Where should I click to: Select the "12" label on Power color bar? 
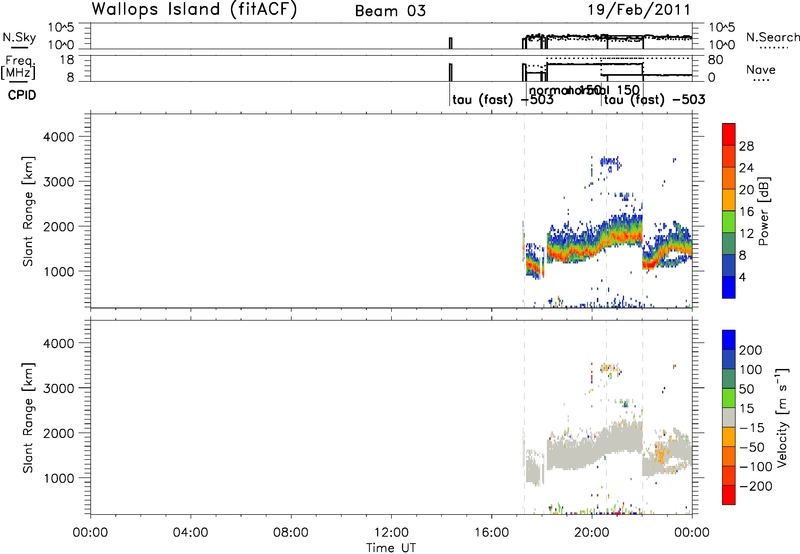coord(746,234)
